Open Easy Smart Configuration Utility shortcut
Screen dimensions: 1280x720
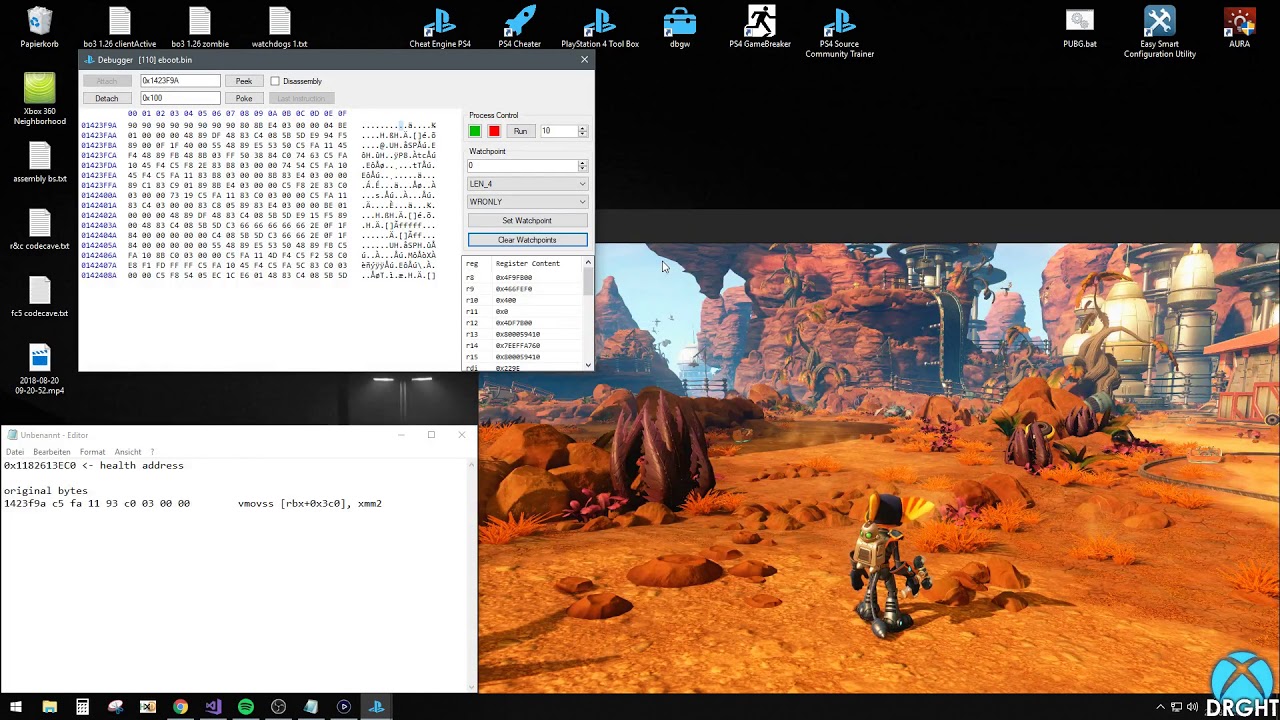[x=1160, y=32]
